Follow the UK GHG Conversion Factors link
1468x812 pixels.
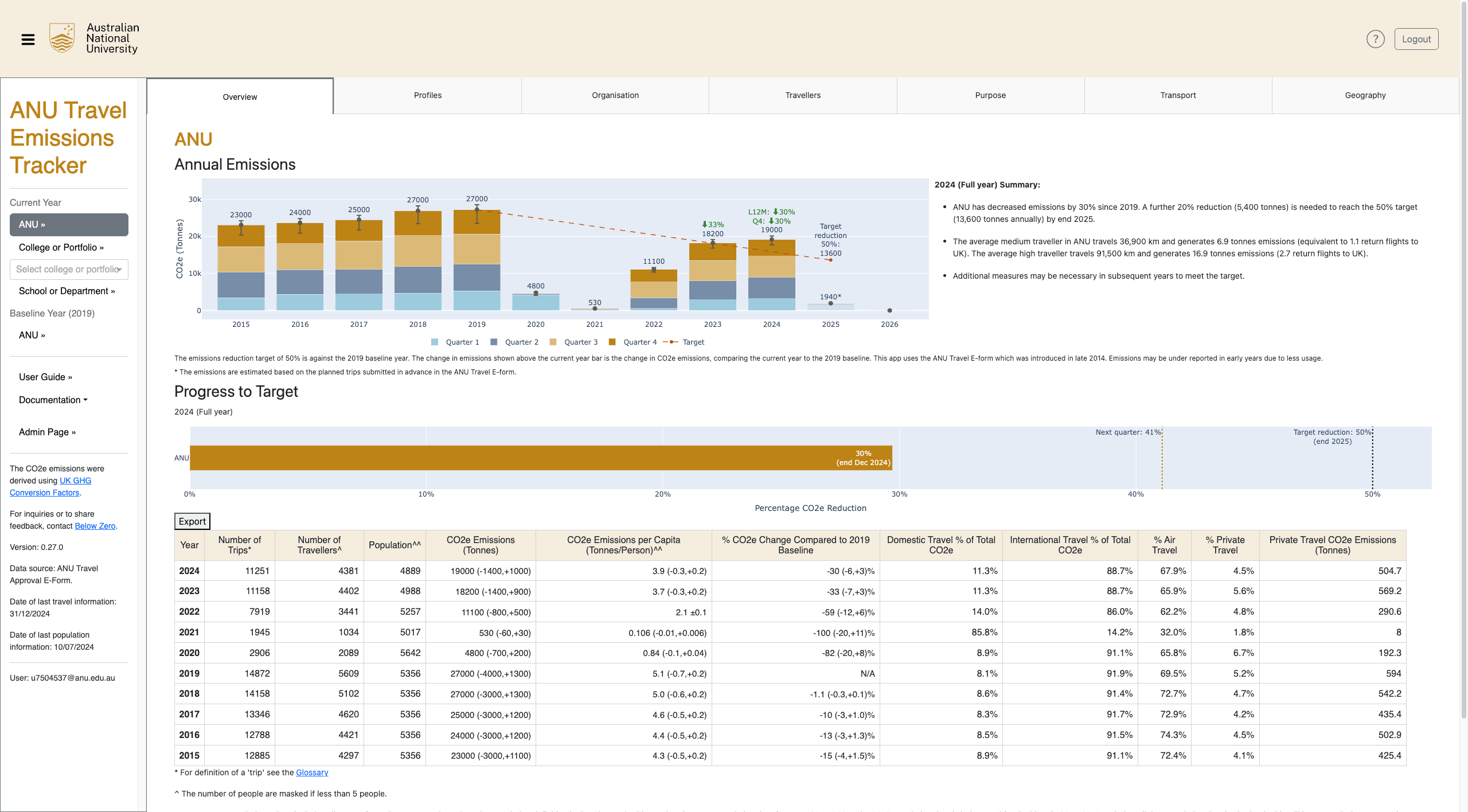tap(50, 487)
